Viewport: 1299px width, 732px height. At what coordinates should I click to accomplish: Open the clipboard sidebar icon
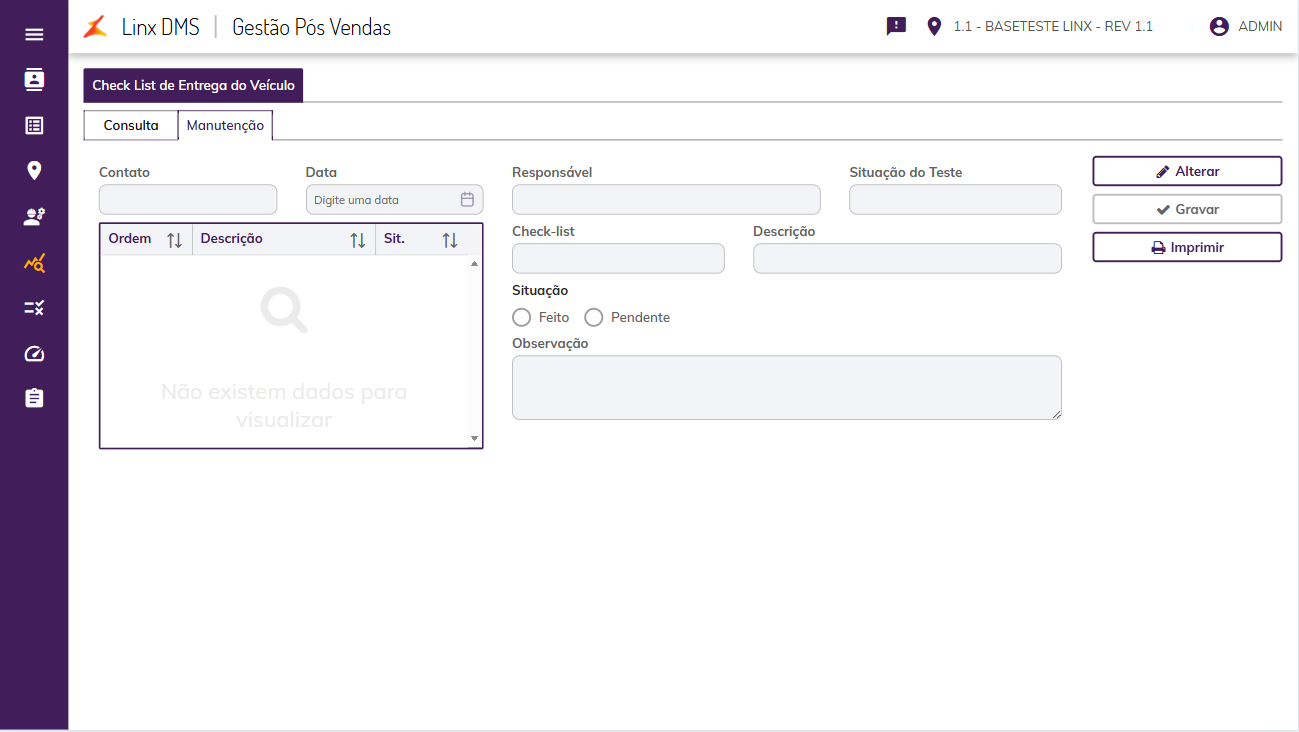34,398
